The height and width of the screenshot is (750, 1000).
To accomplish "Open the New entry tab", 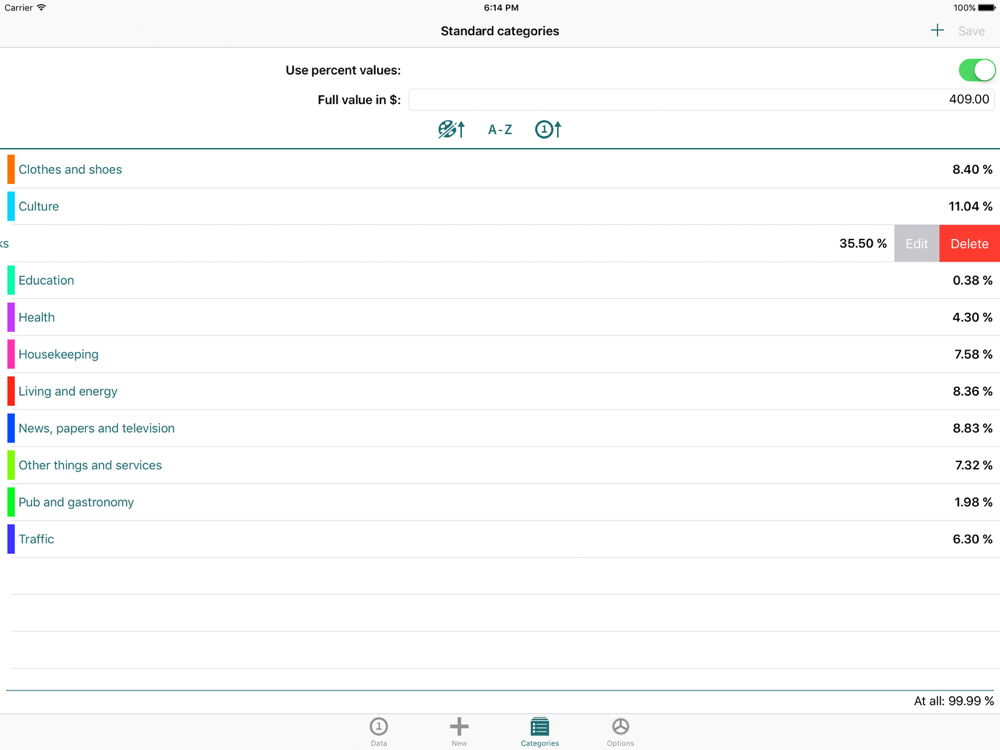I will pos(459,732).
